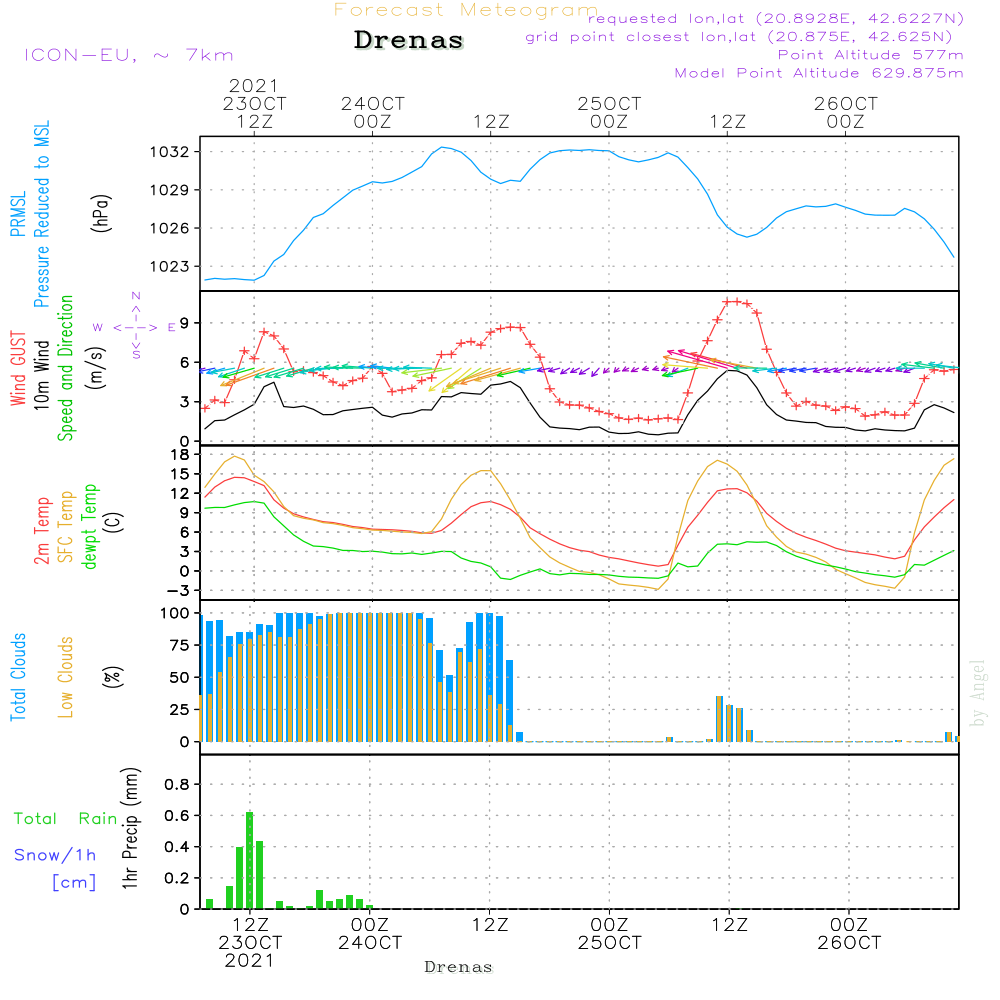This screenshot has height=1000, width=1000.
Task: Click "Point Altitude 577m" text
Action: (x=870, y=55)
